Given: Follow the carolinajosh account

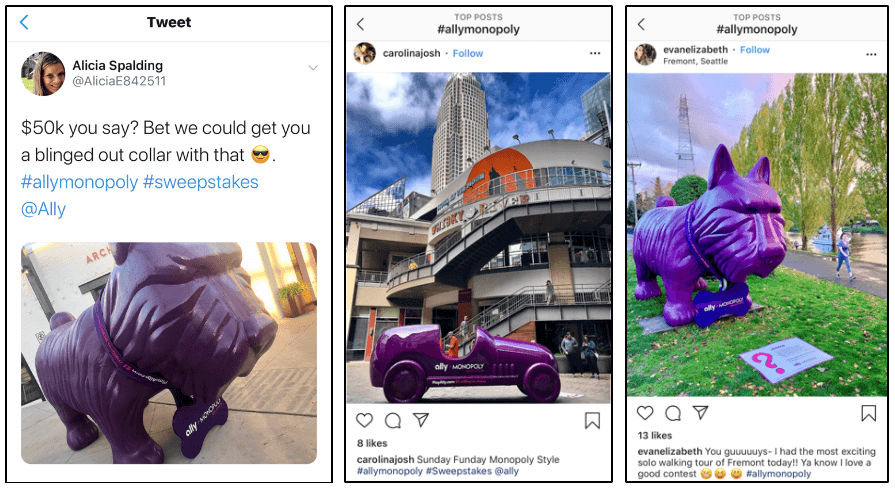Looking at the screenshot, I should [467, 53].
